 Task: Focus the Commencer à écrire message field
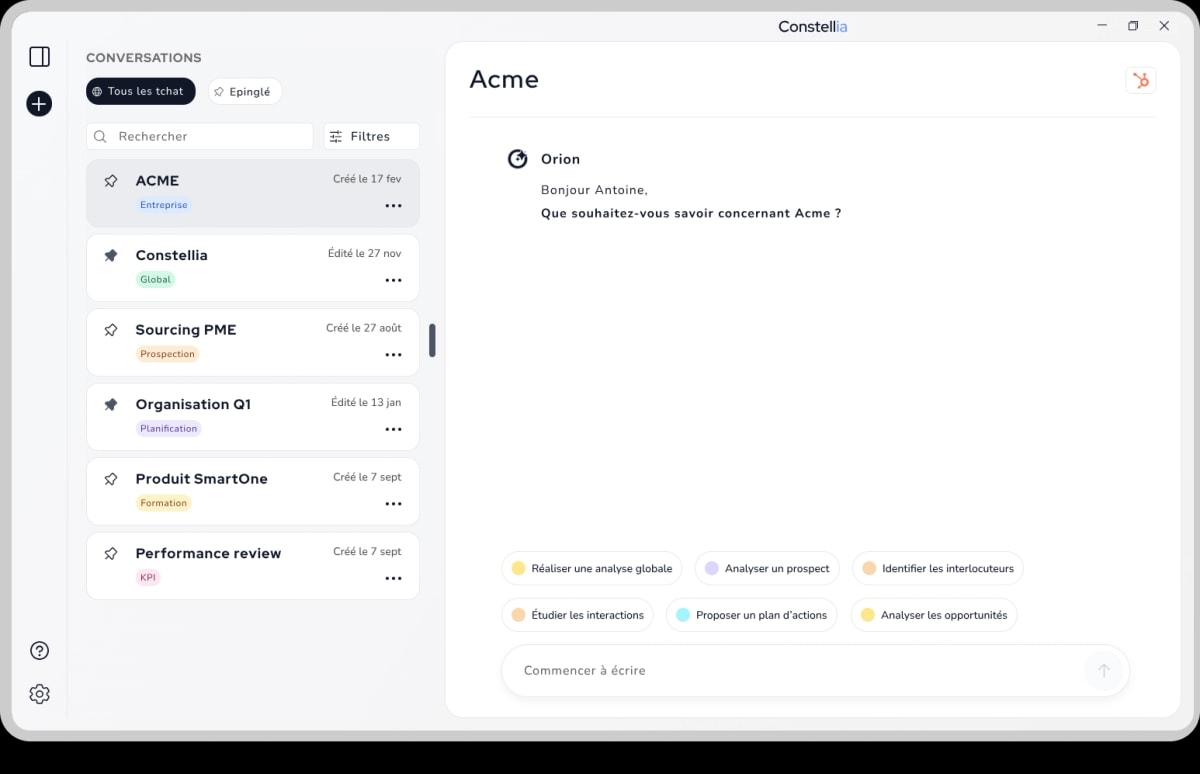pyautogui.click(x=790, y=671)
